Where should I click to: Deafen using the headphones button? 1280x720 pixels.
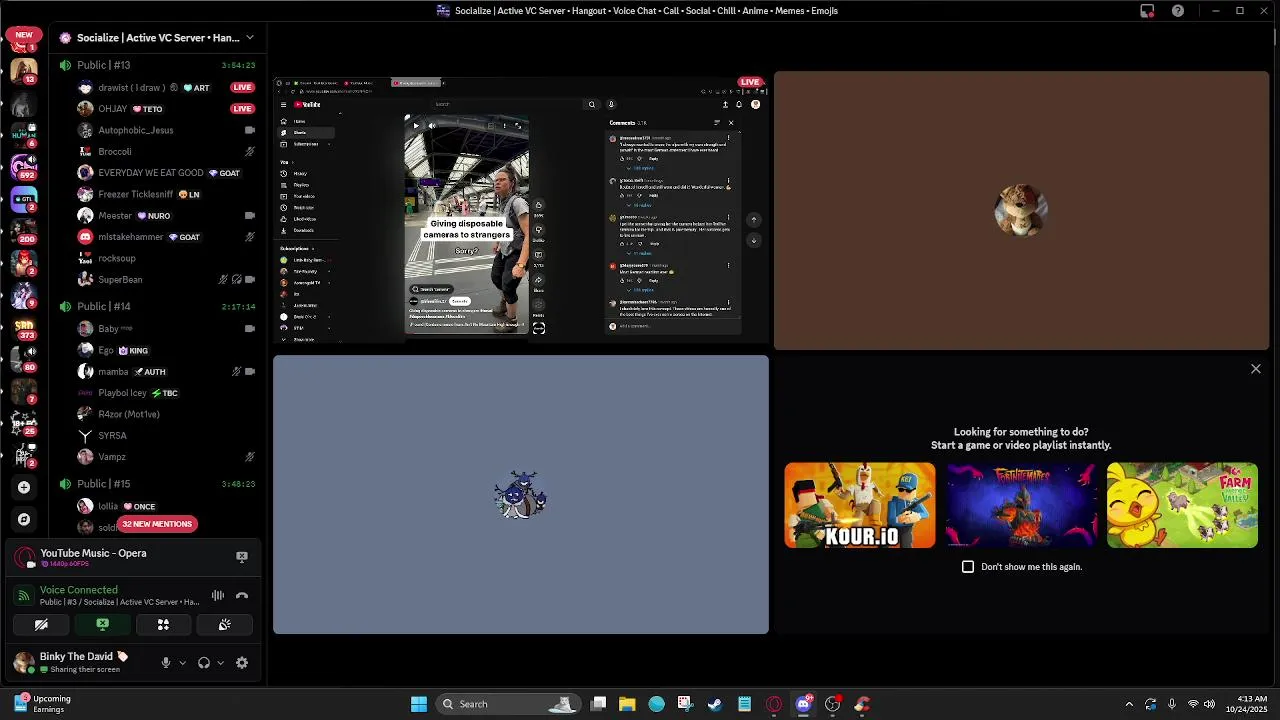pyautogui.click(x=204, y=663)
